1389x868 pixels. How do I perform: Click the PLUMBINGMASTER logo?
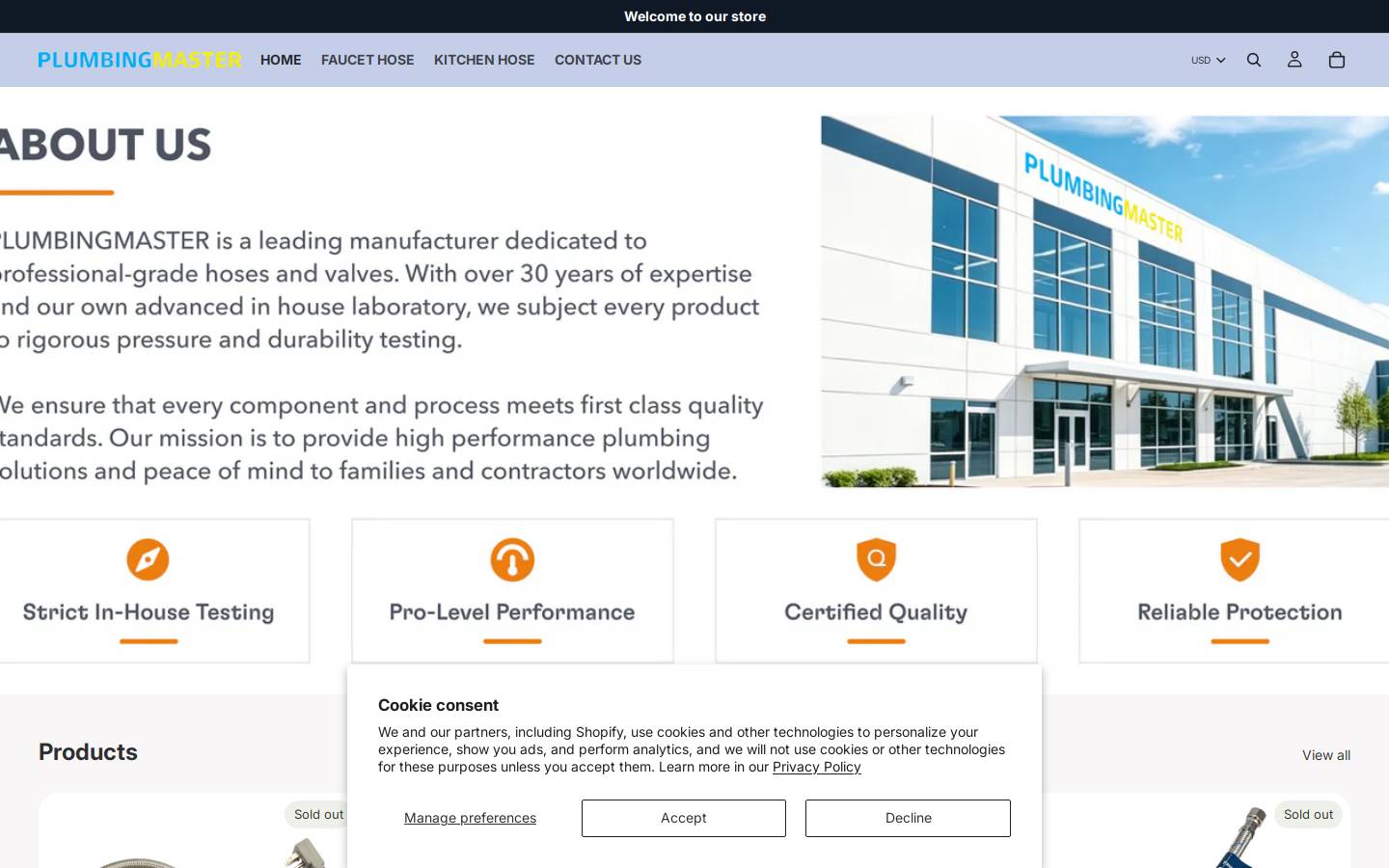(x=140, y=60)
